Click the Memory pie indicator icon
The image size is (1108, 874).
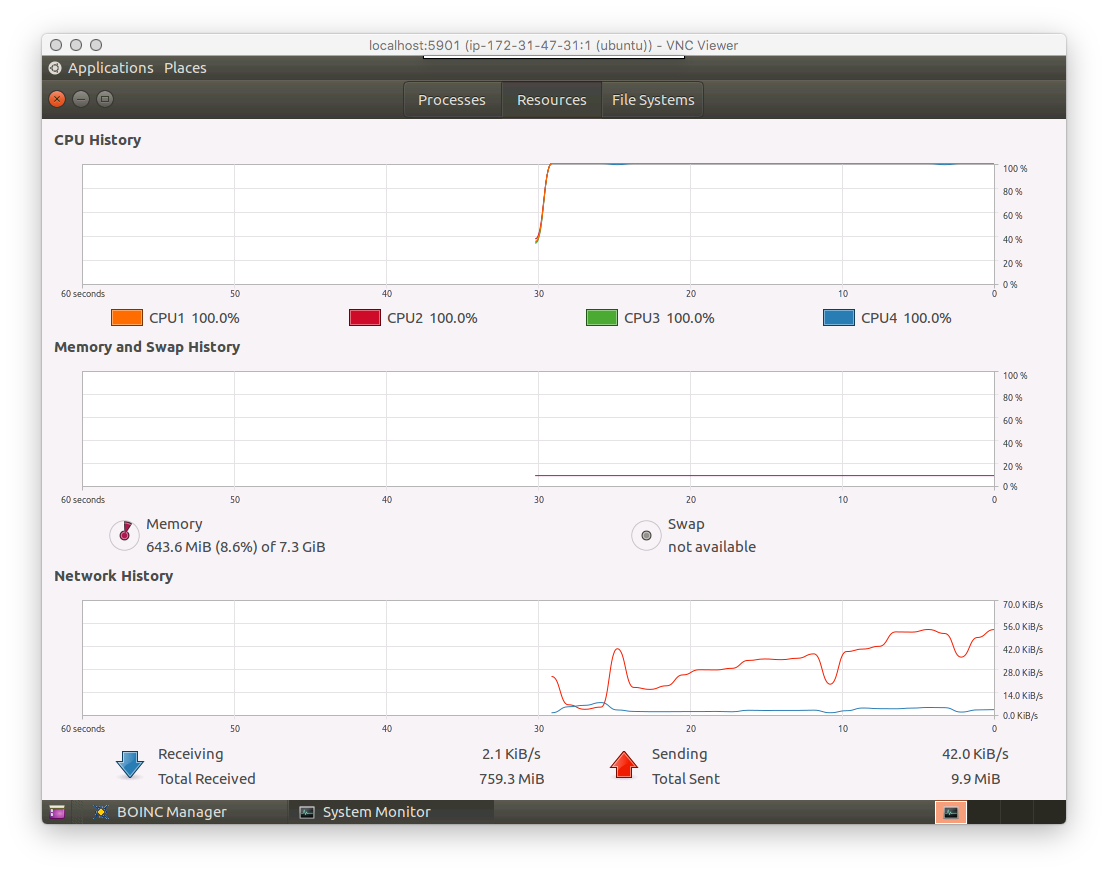[124, 535]
